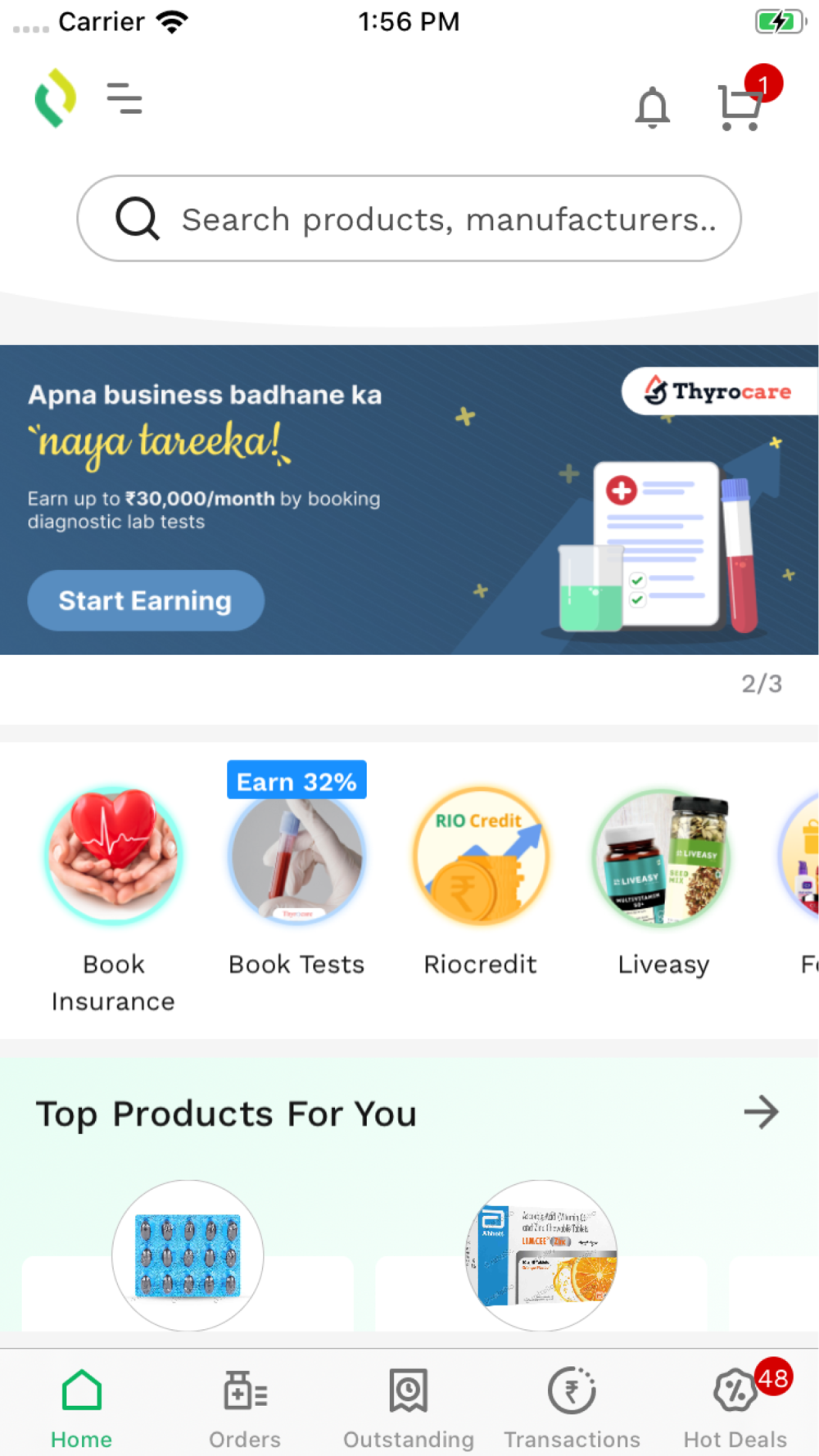Open notifications bell icon
The height and width of the screenshot is (1456, 819).
[653, 107]
